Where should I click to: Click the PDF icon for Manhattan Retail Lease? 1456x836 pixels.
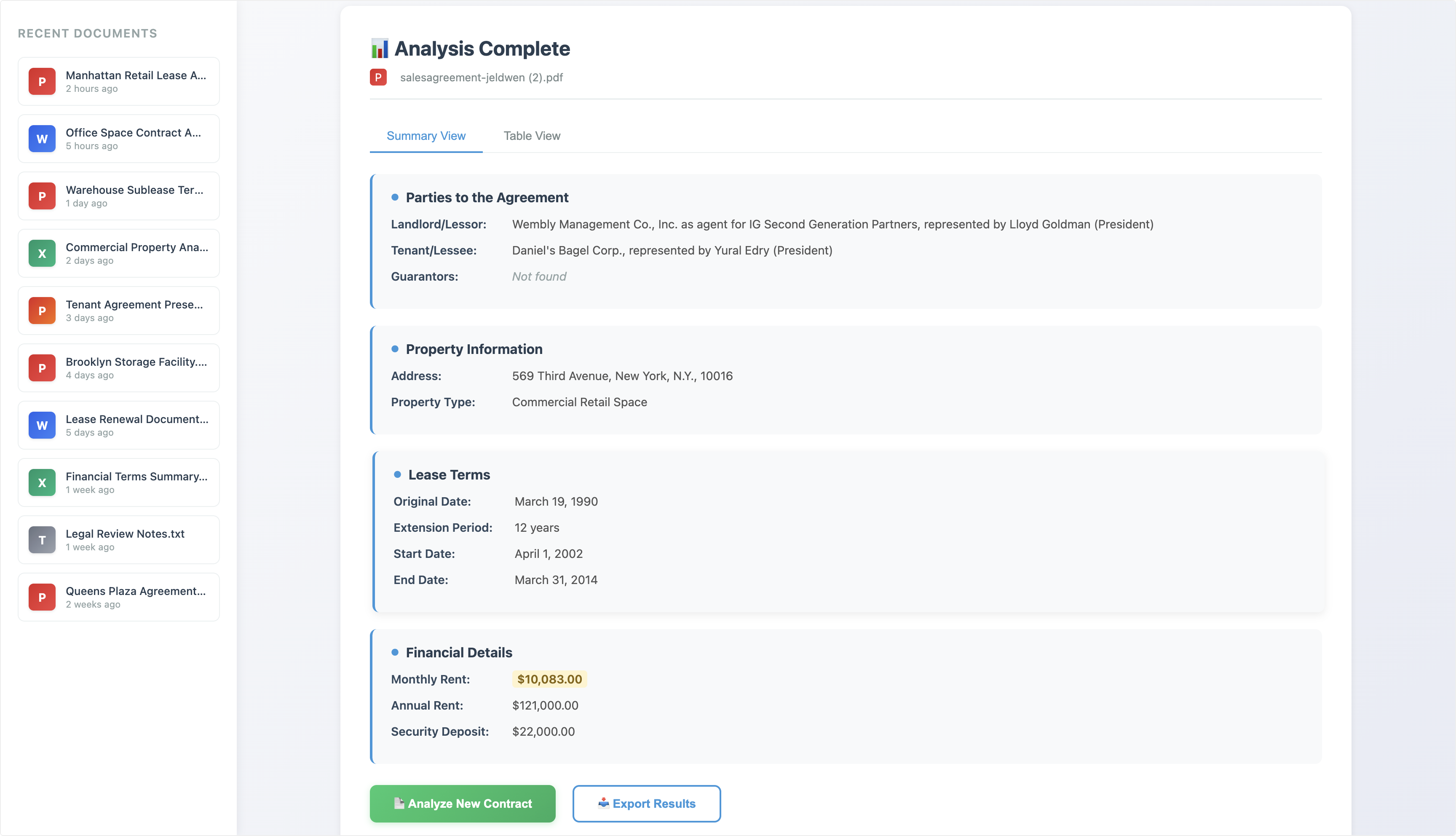pos(42,81)
